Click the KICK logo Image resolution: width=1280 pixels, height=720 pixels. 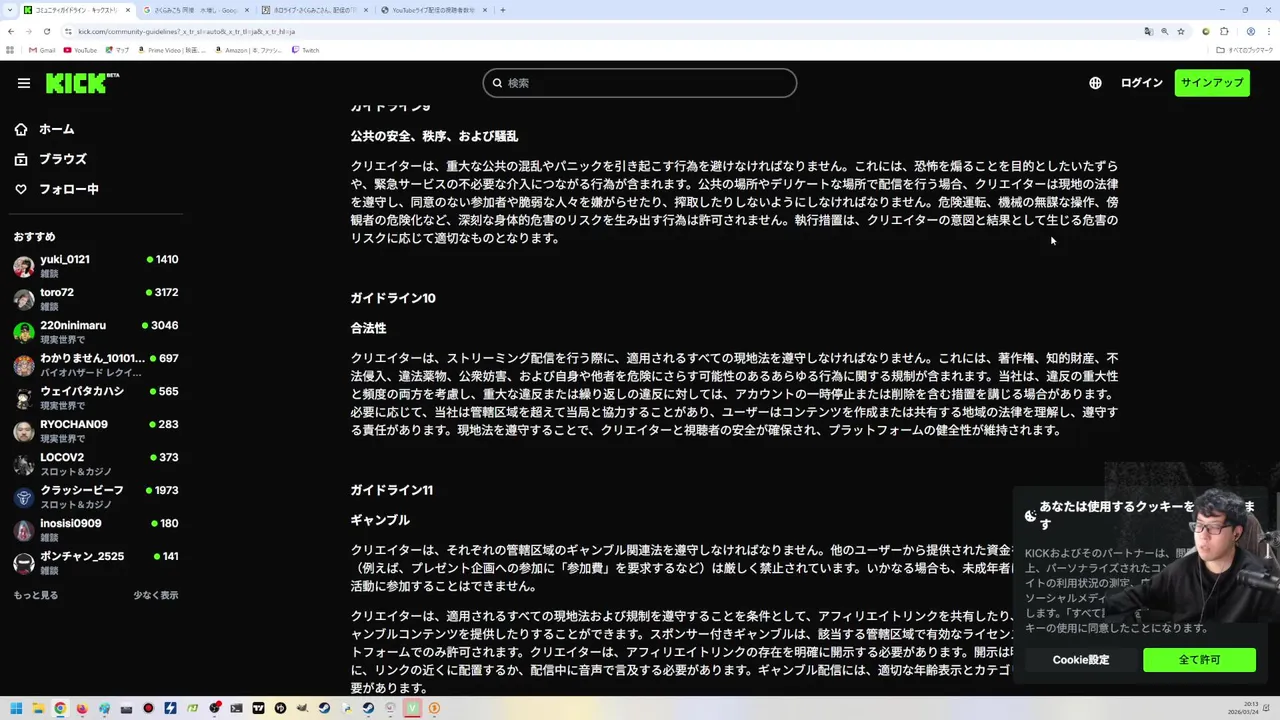[x=82, y=83]
